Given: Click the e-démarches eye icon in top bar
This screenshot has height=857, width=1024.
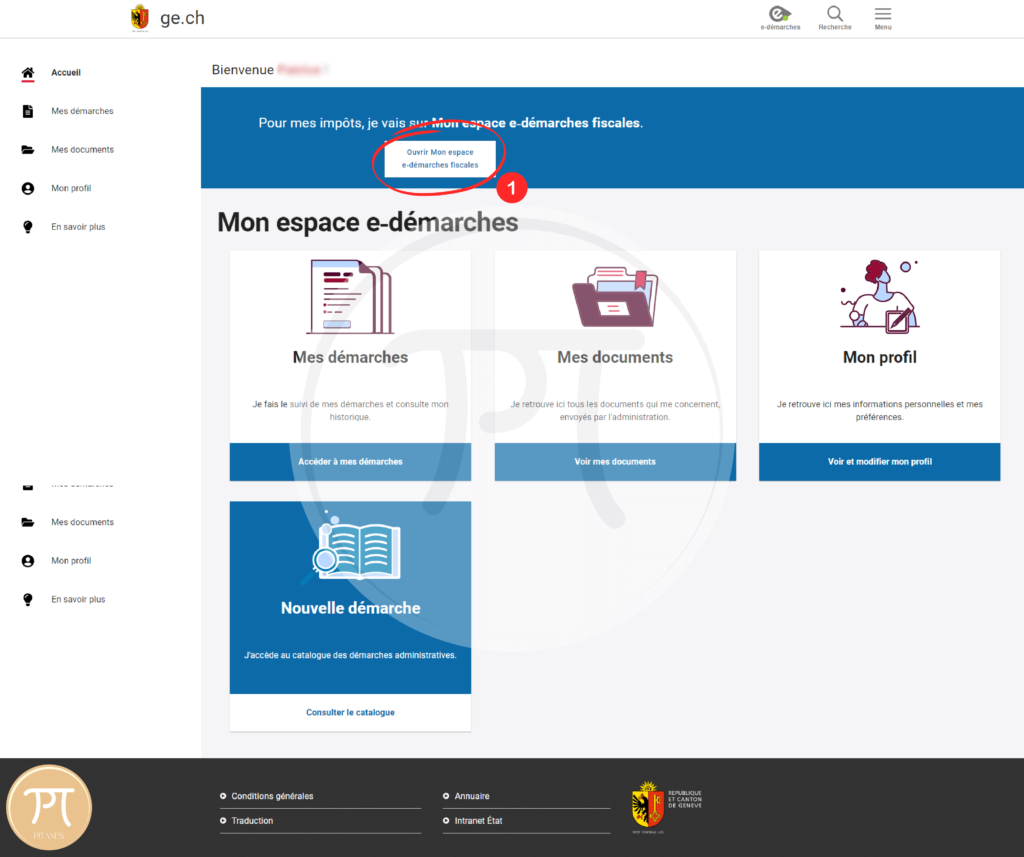Looking at the screenshot, I should tap(780, 14).
